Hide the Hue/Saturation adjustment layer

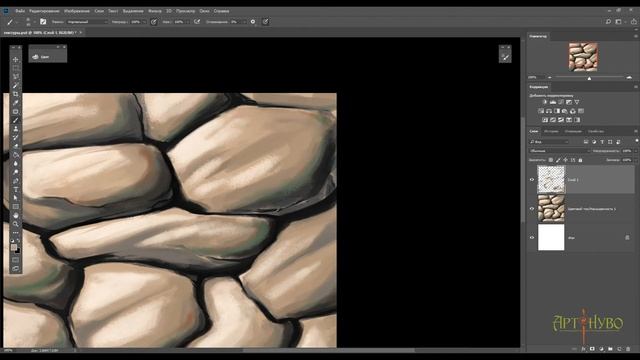532,209
